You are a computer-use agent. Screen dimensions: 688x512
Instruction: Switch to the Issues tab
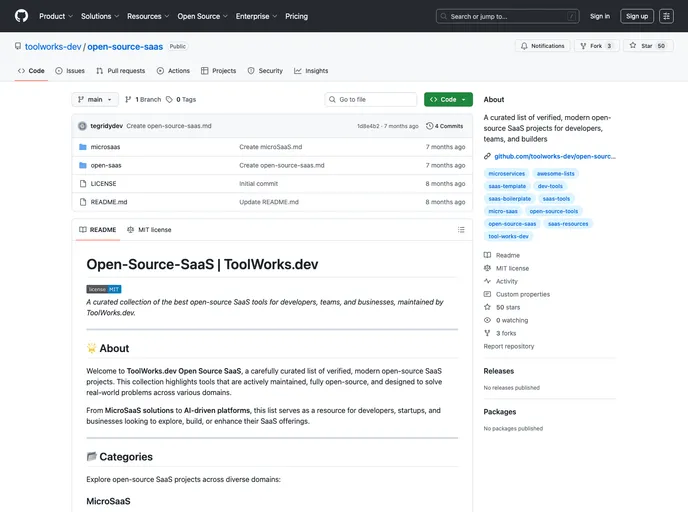click(x=70, y=71)
